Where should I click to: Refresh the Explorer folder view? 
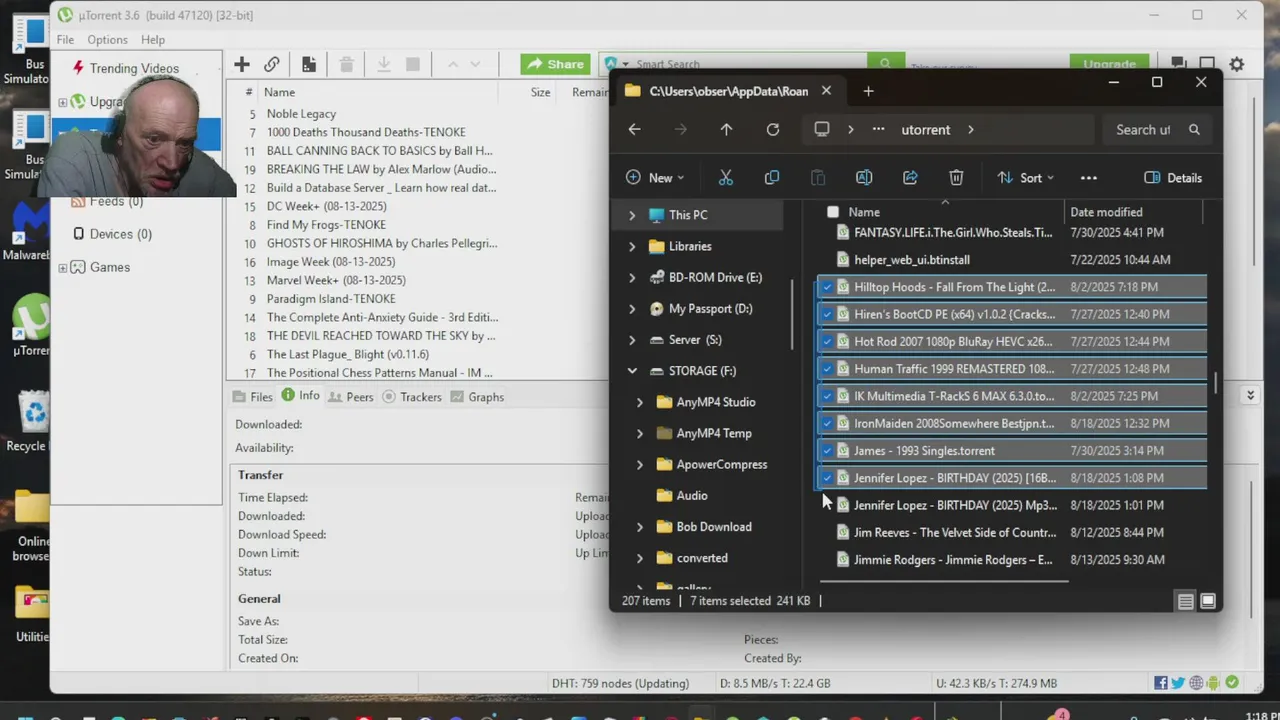coord(773,129)
